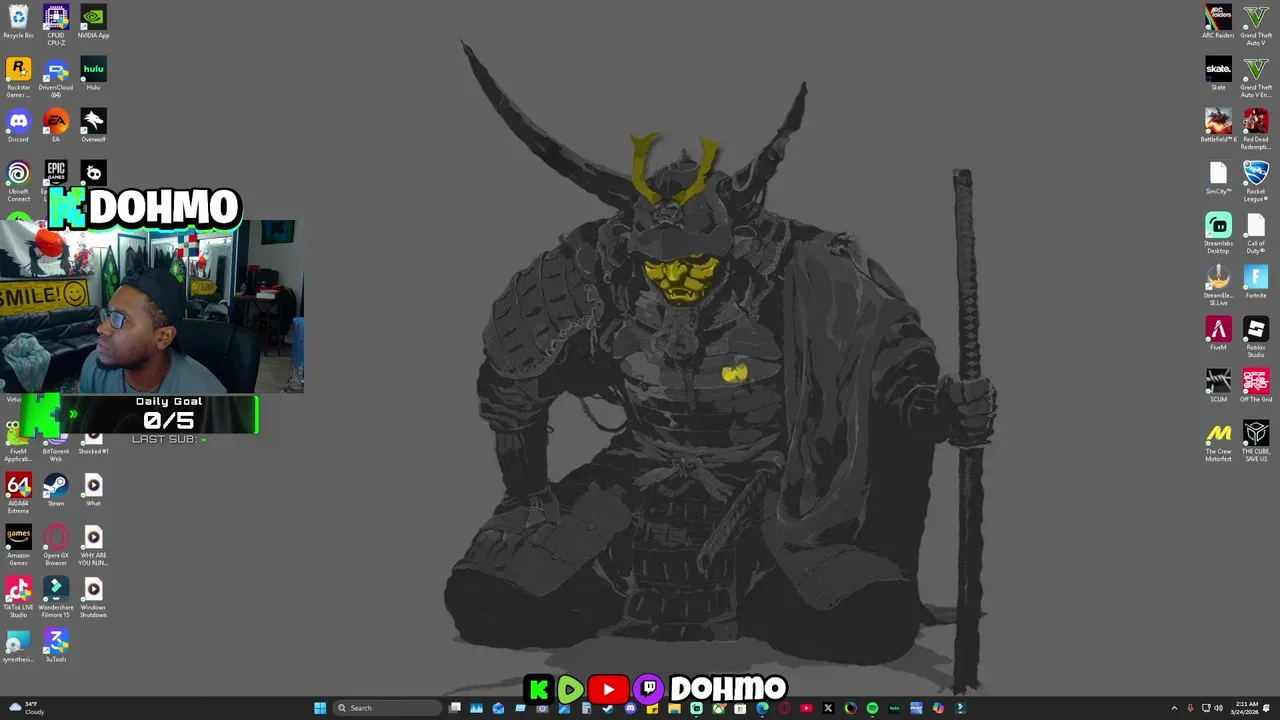The image size is (1280, 720).
Task: Open Call of Duty desktop icon
Action: (x=1256, y=233)
